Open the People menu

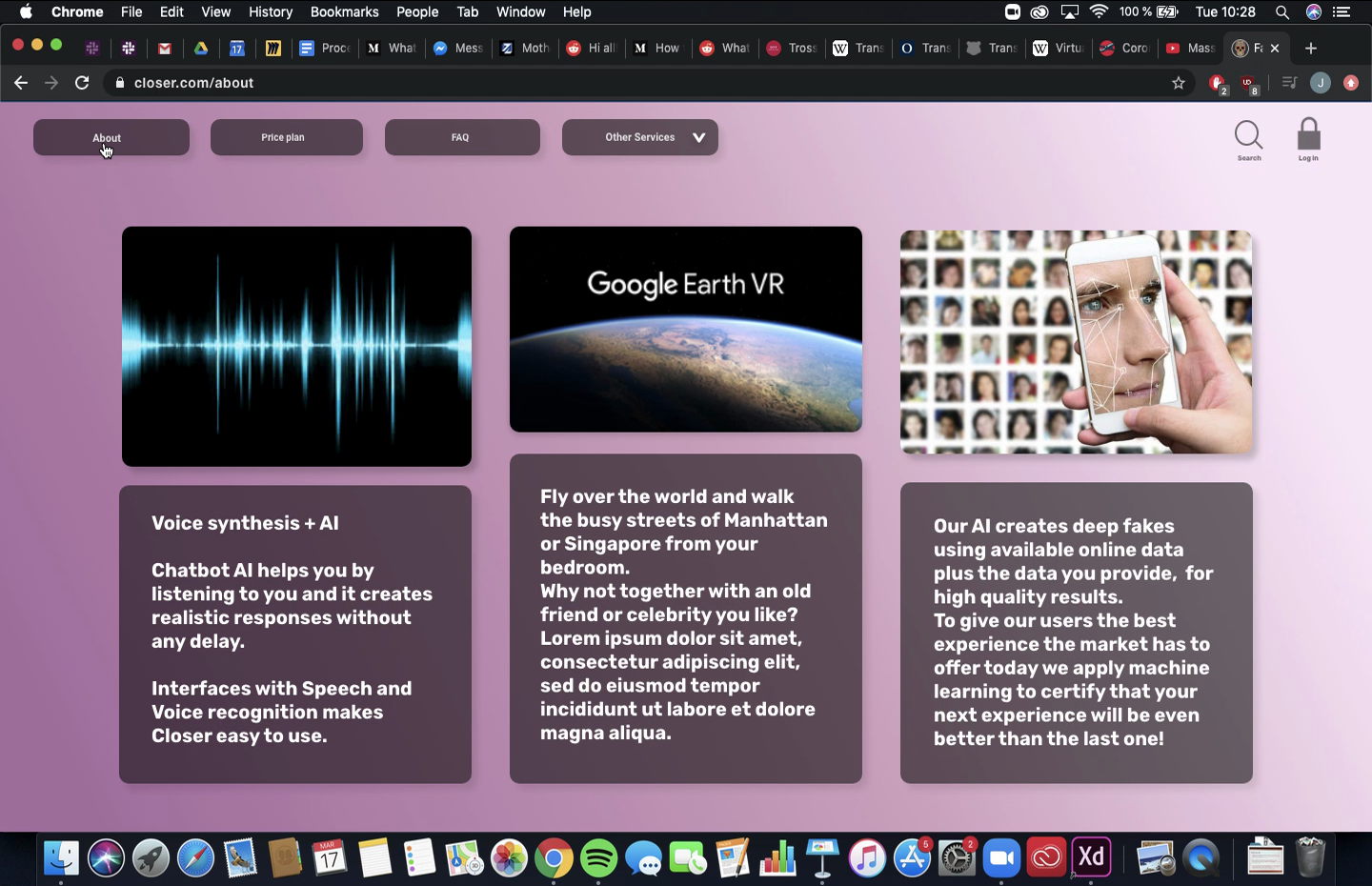[x=417, y=11]
